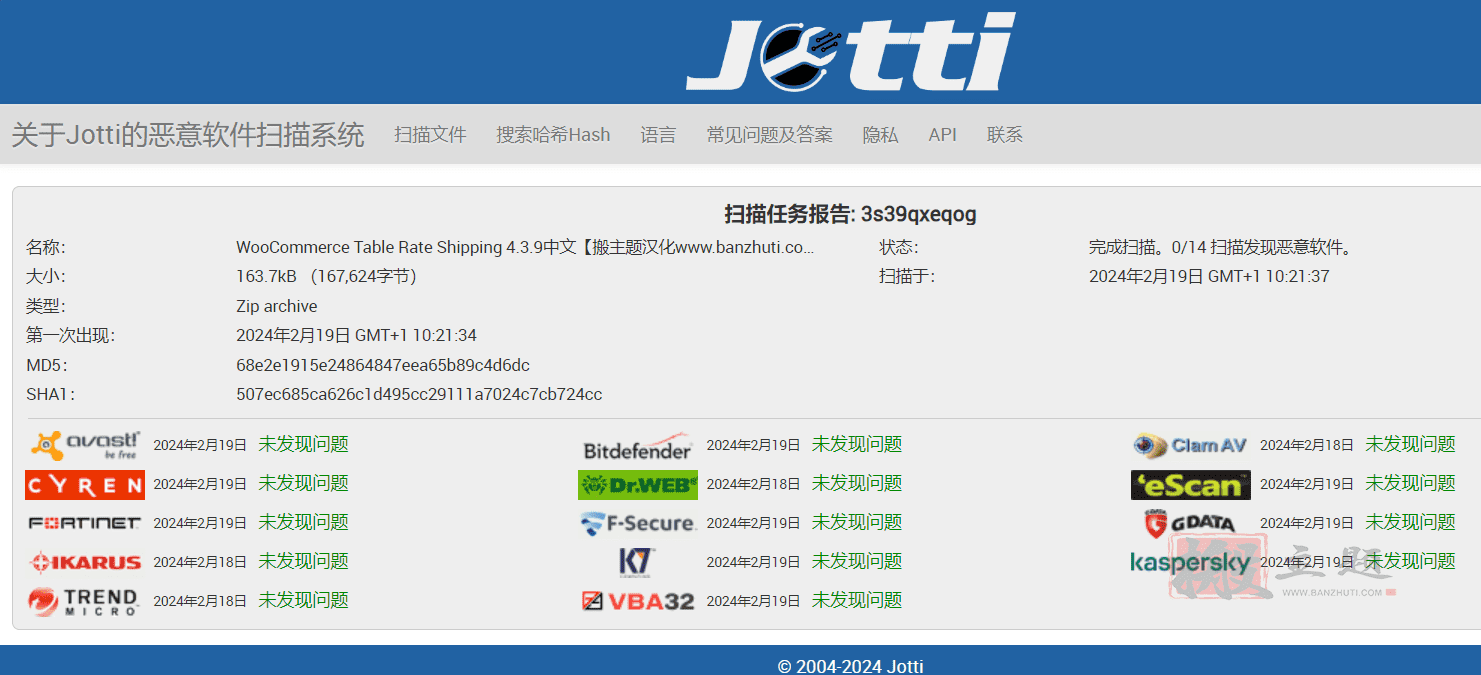Screen dimensions: 1481x675
Task: Click the Ikarus scanner logo
Action: tap(86, 562)
